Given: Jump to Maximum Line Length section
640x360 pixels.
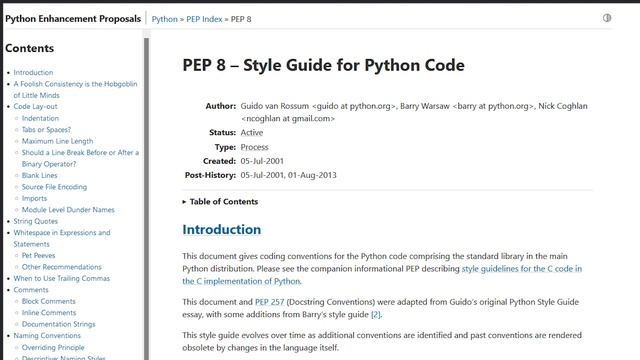Looking at the screenshot, I should pyautogui.click(x=57, y=141).
